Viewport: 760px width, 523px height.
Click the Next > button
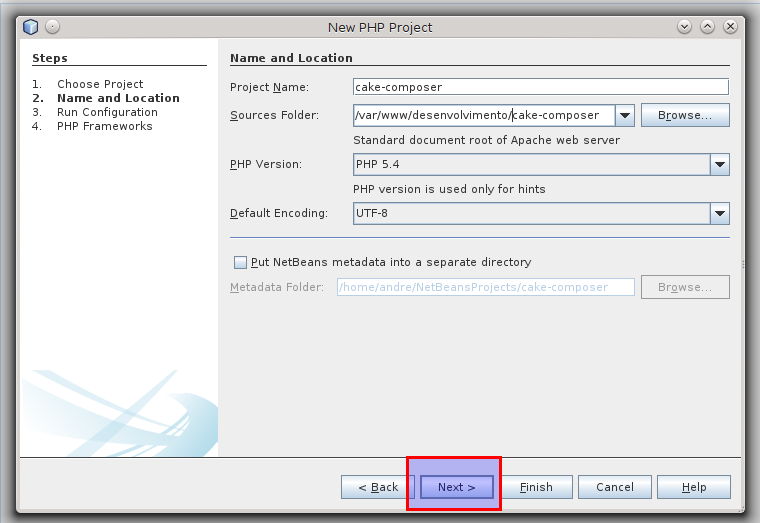(457, 487)
